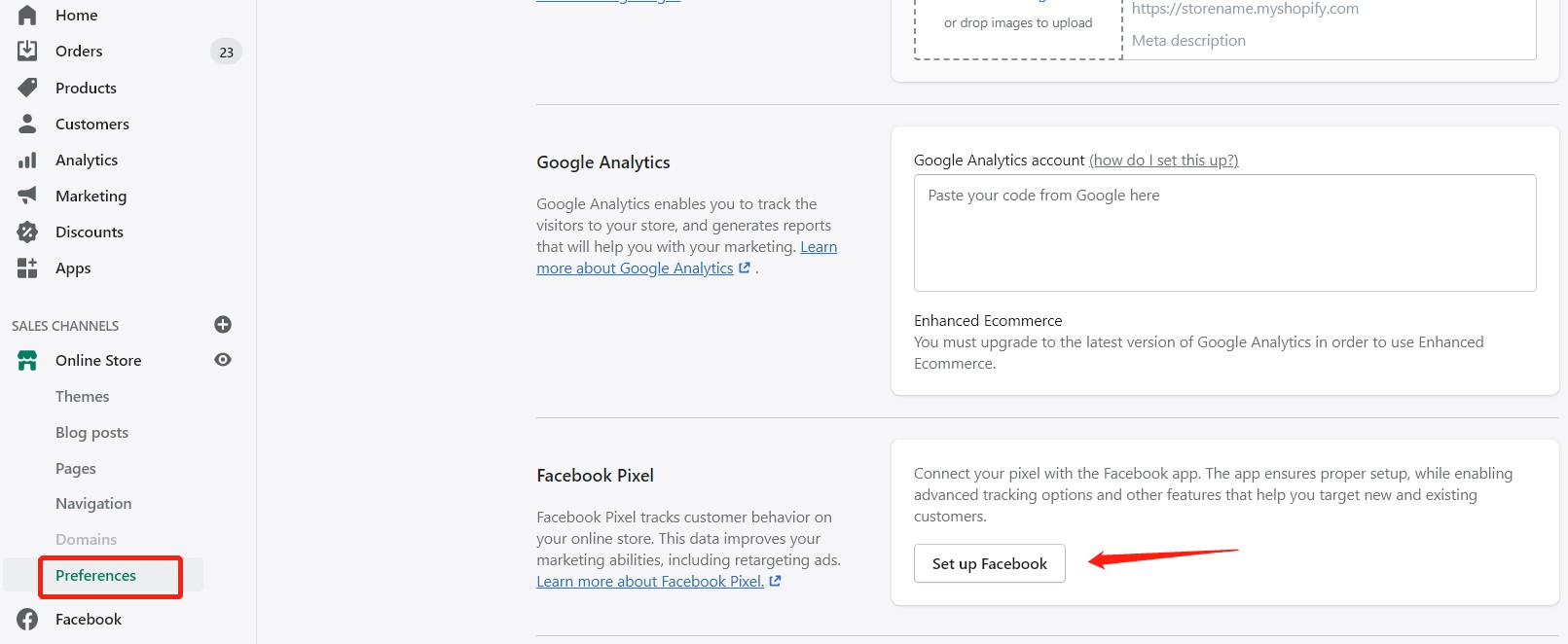View online store with eye icon

(x=223, y=360)
